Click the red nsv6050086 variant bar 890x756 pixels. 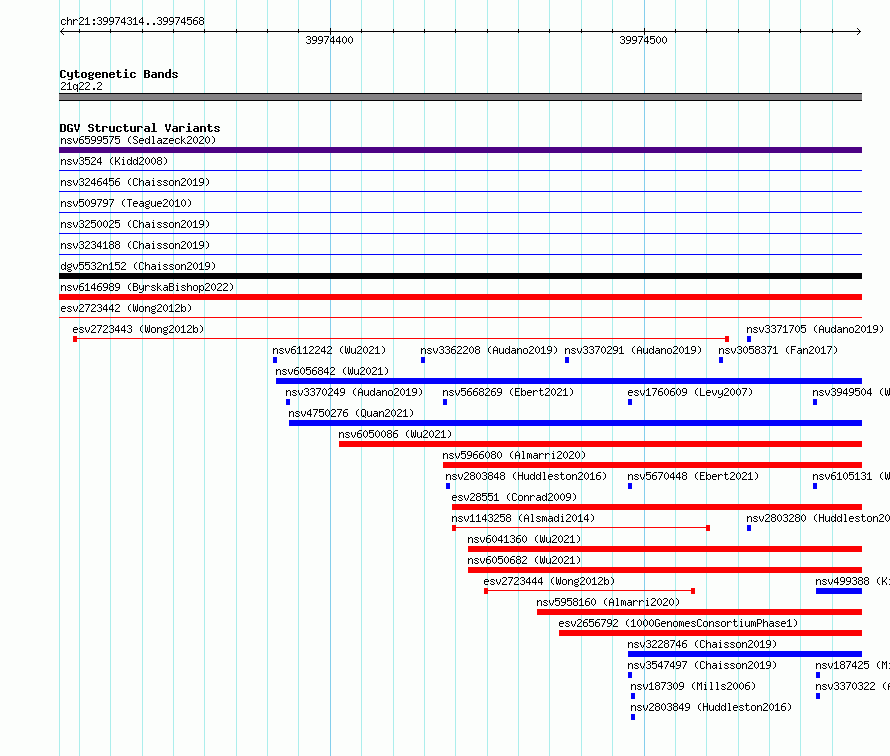point(601,444)
